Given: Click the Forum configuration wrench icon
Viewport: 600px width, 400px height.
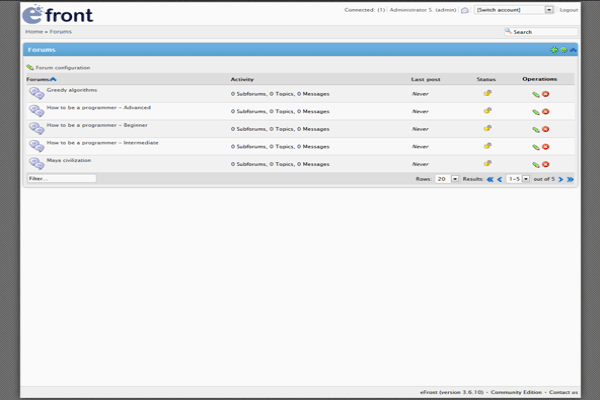Looking at the screenshot, I should click(x=30, y=67).
